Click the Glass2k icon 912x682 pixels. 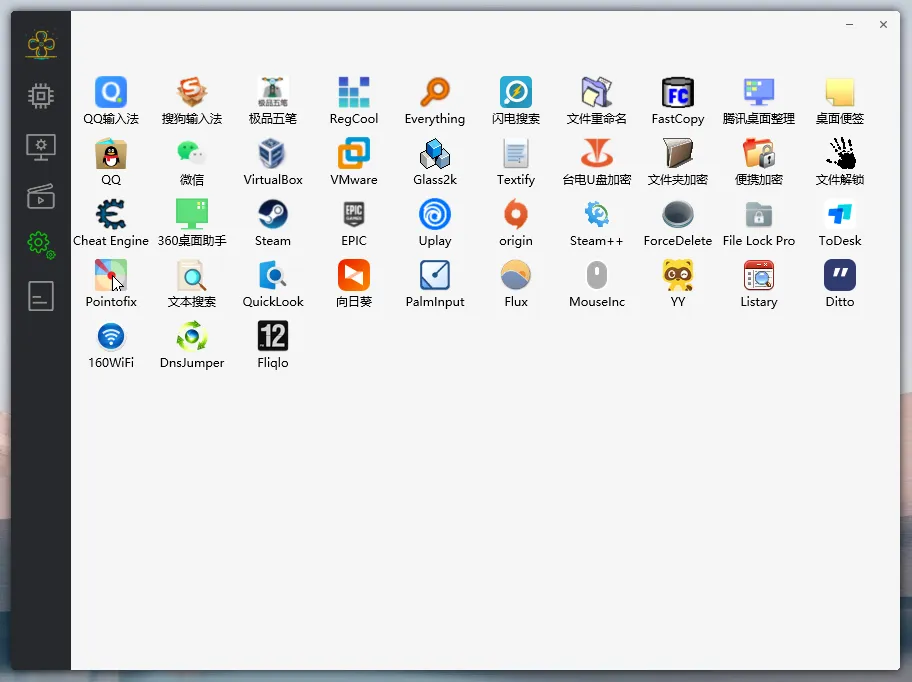(434, 153)
